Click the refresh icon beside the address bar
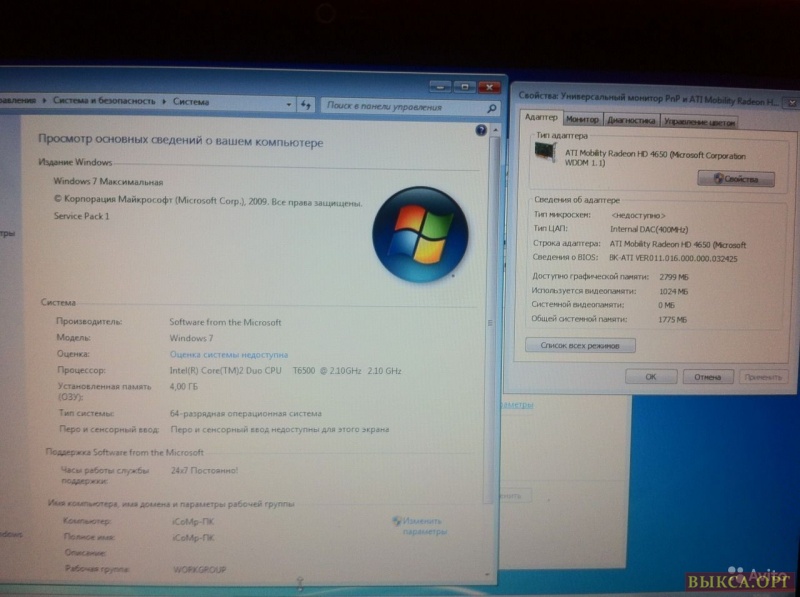This screenshot has height=597, width=800. (307, 104)
